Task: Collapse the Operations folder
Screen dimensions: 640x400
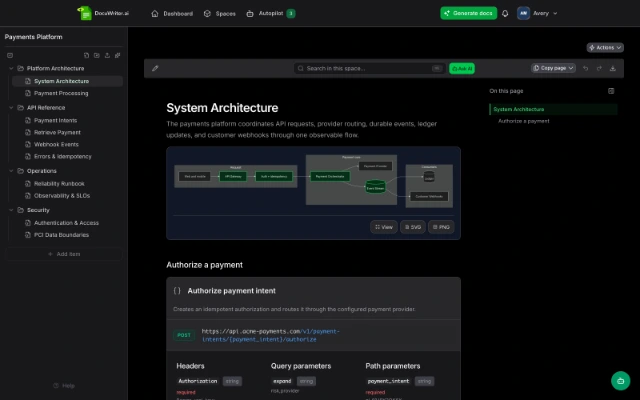Action: 11,171
